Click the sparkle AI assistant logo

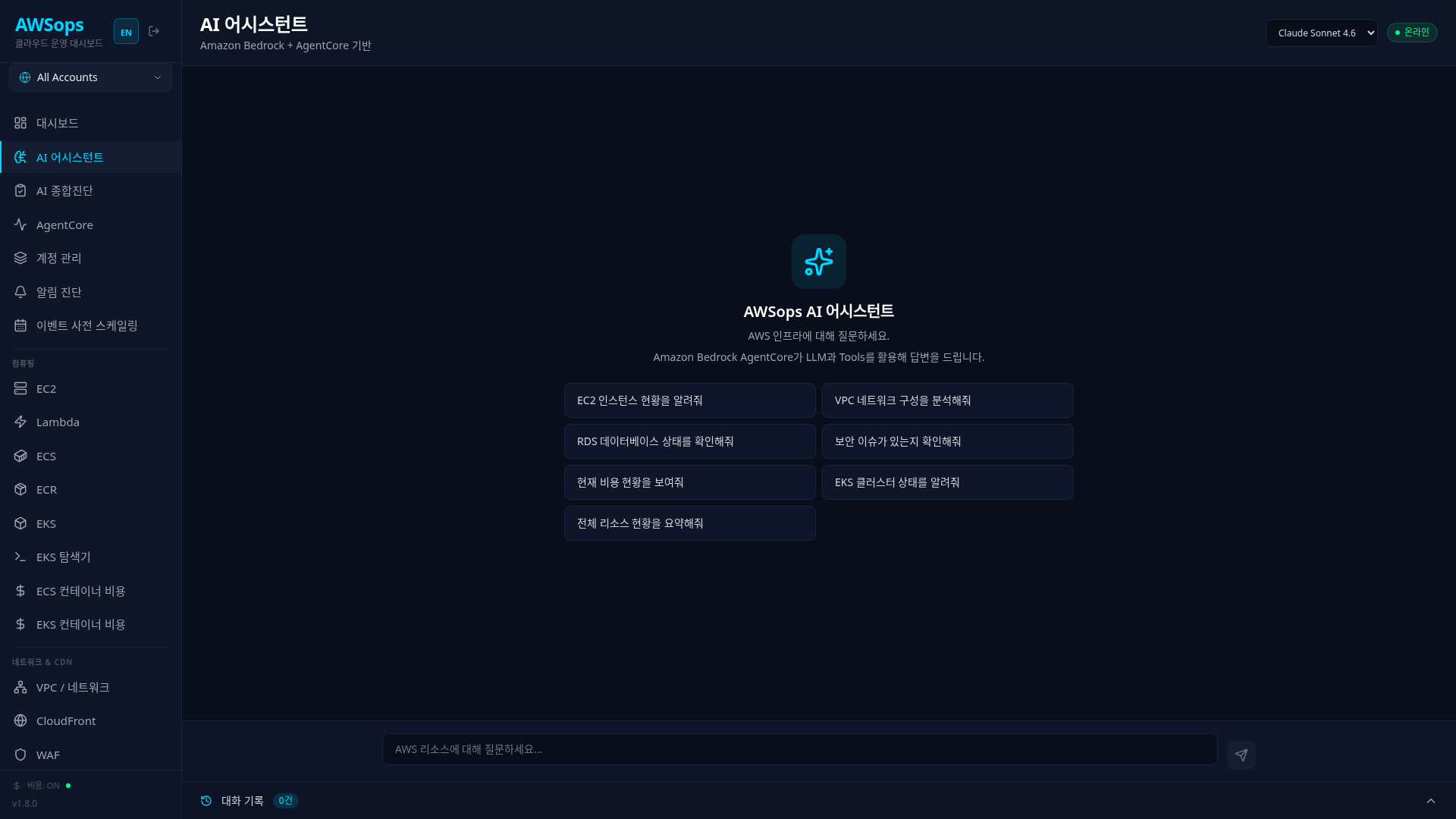[x=819, y=262]
